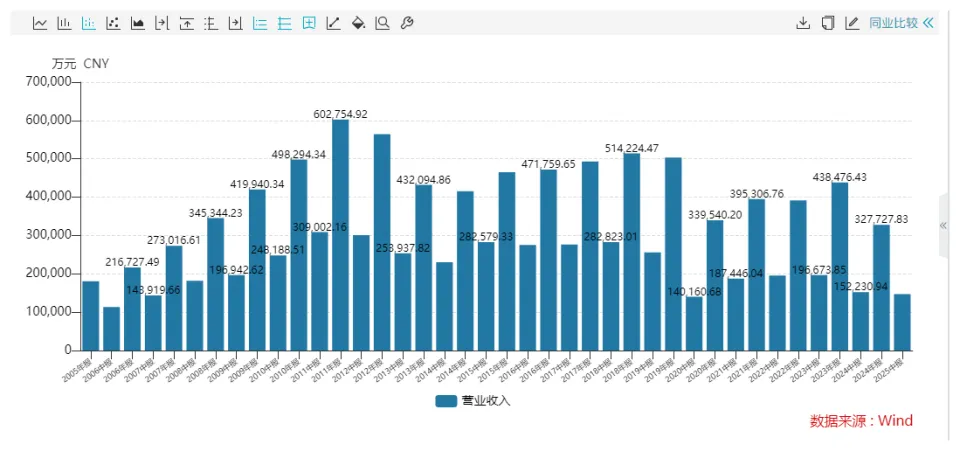
Task: Toggle the highlighted horizontal gridlines icon
Action: 285,23
